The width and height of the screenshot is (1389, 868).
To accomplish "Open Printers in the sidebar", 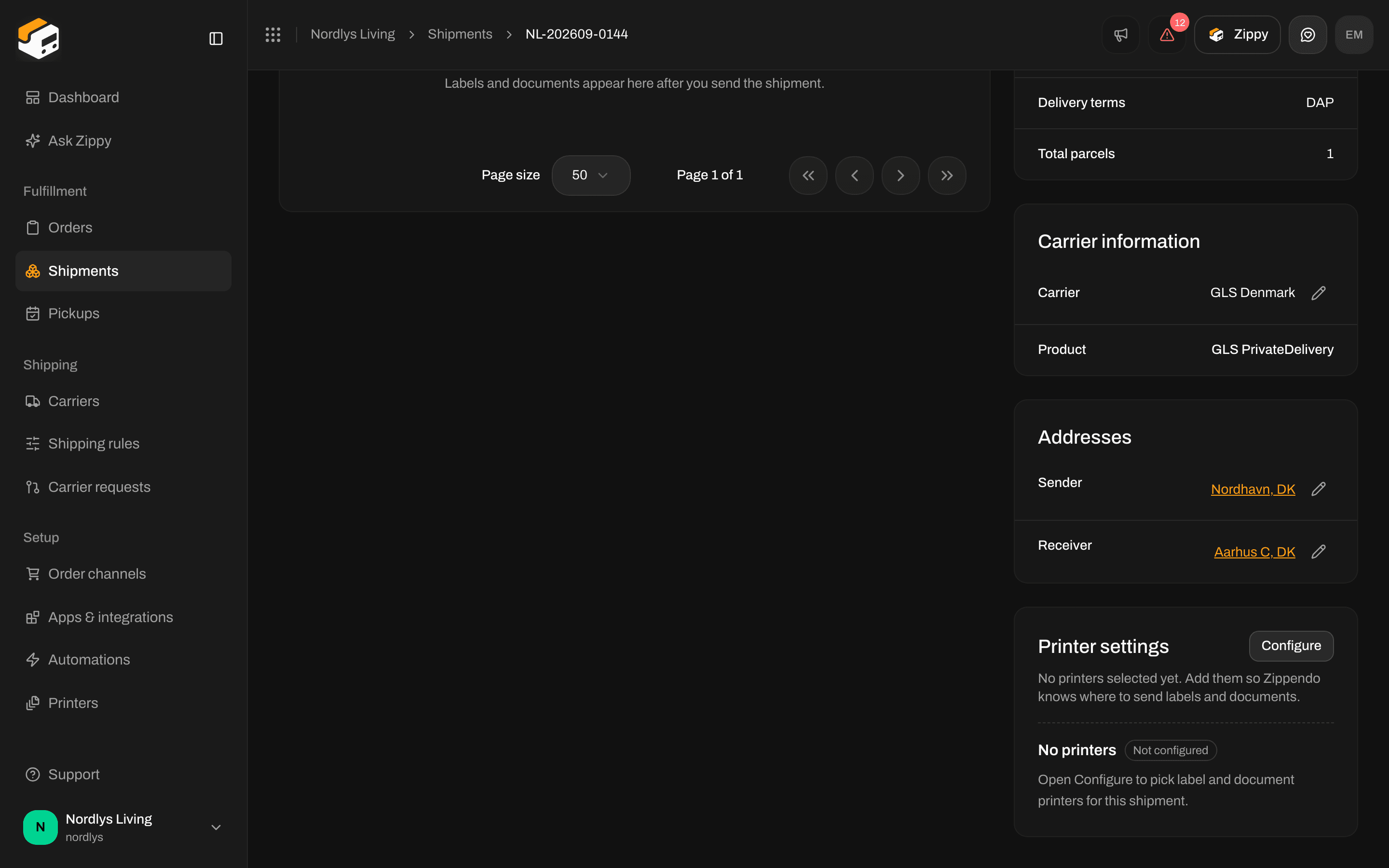I will tap(123, 703).
